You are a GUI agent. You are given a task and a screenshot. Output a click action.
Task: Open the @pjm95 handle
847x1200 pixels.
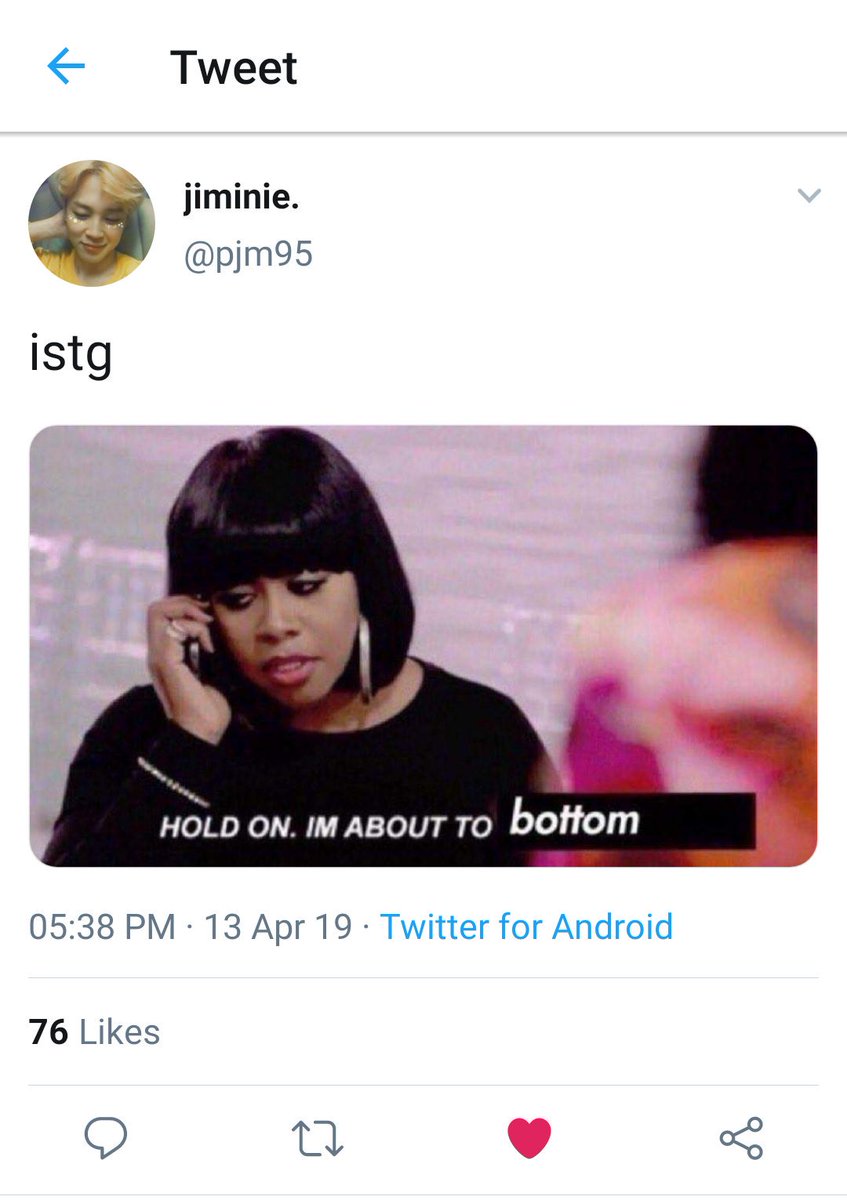[x=248, y=254]
